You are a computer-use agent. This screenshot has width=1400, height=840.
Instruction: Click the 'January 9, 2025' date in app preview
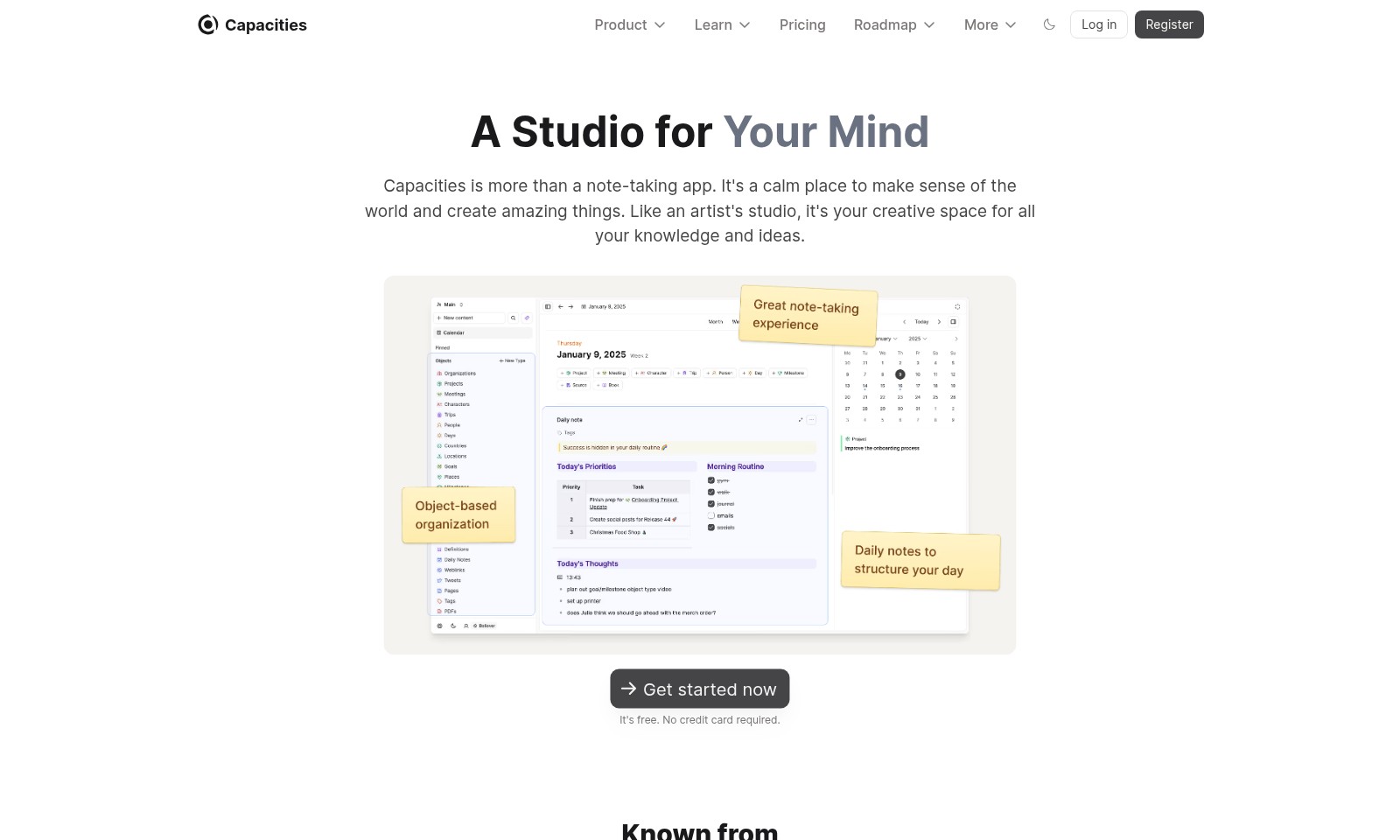(591, 354)
